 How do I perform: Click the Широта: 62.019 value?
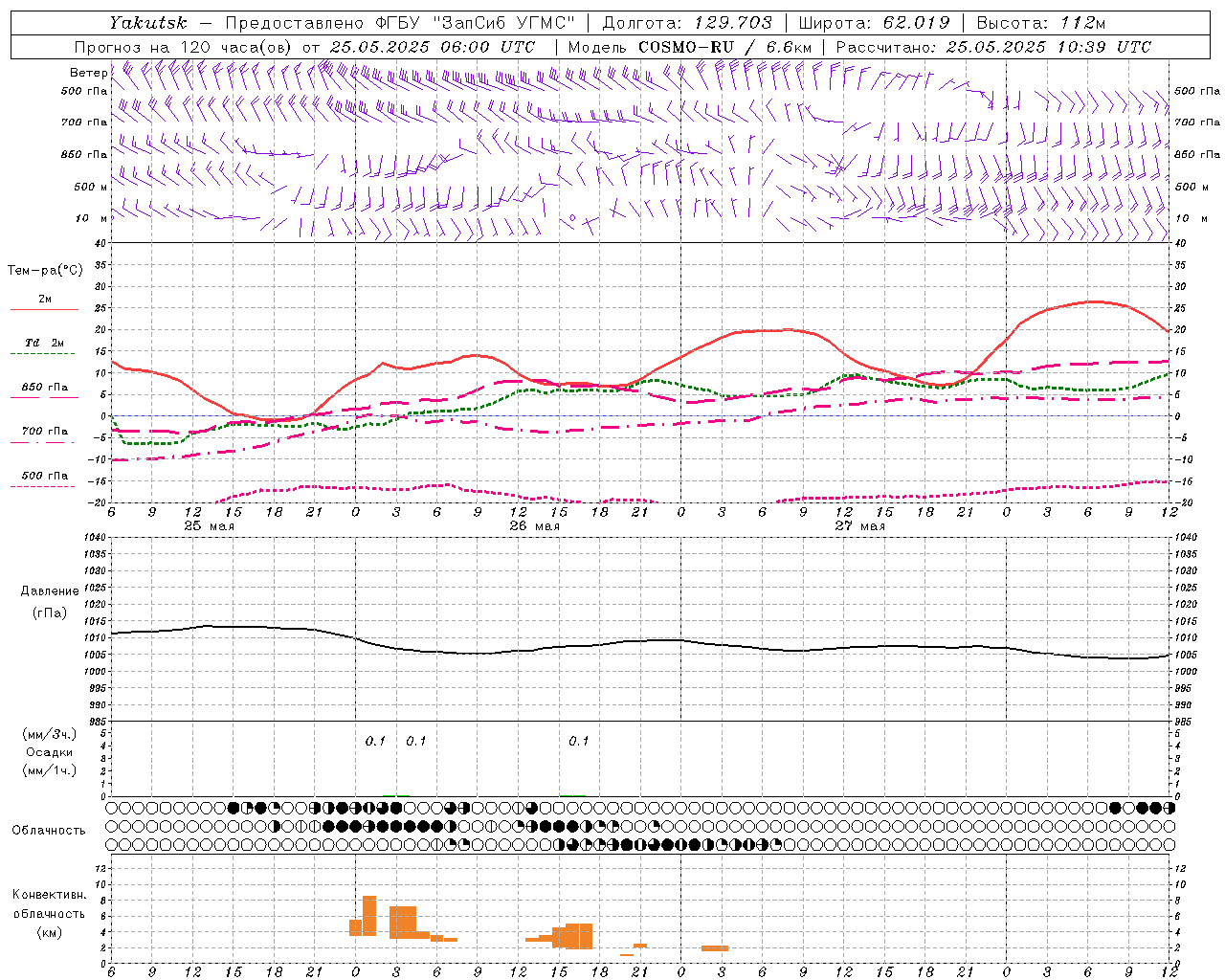click(874, 23)
